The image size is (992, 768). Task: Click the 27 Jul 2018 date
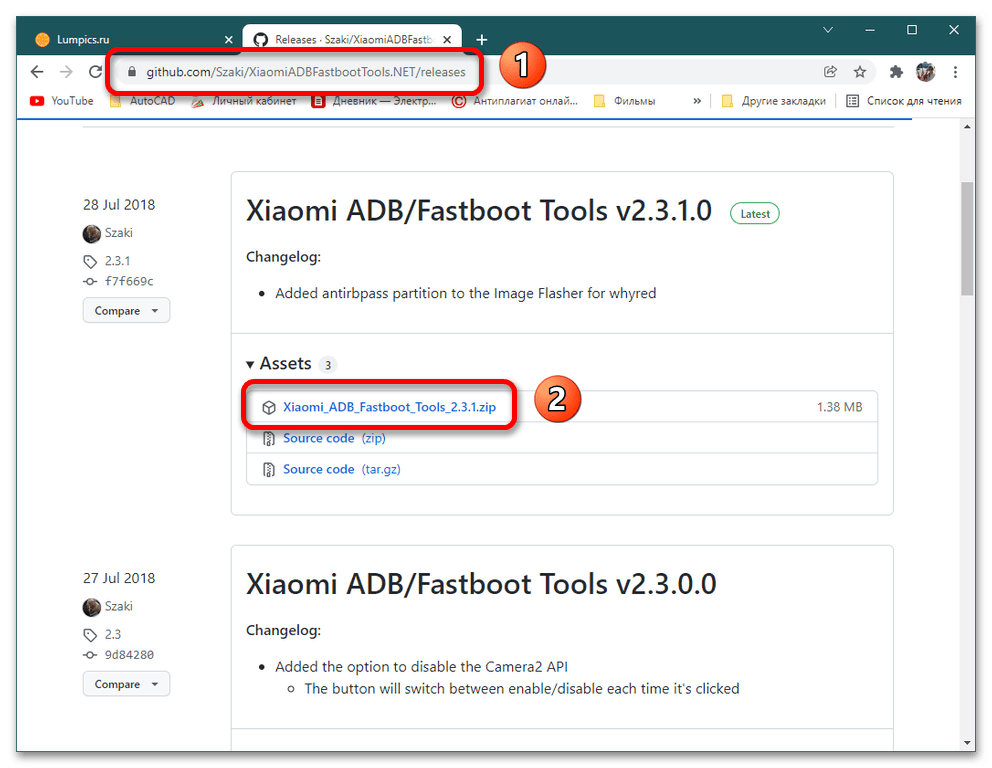click(x=119, y=578)
